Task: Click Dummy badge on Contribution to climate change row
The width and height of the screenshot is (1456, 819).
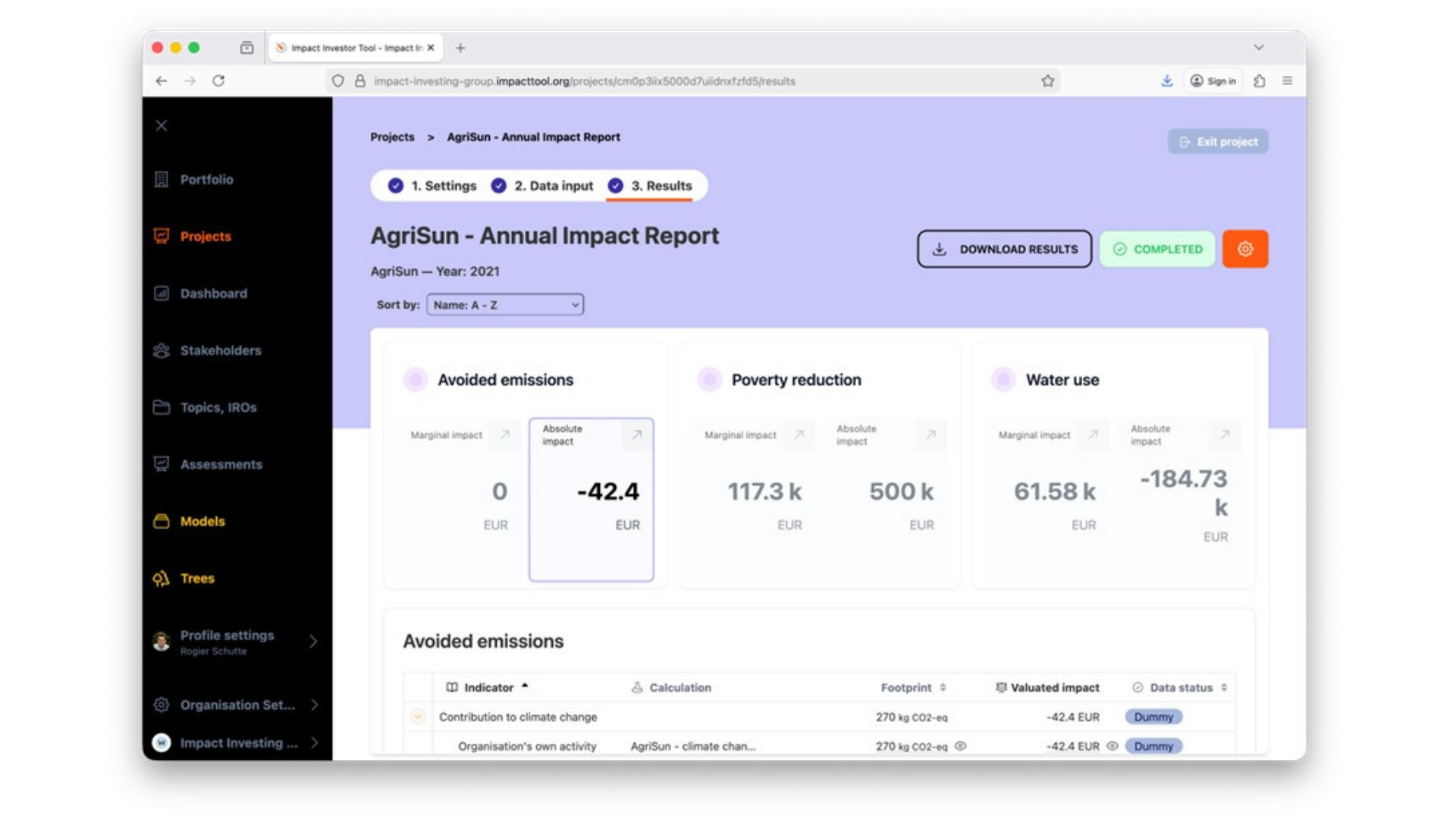Action: [1153, 717]
